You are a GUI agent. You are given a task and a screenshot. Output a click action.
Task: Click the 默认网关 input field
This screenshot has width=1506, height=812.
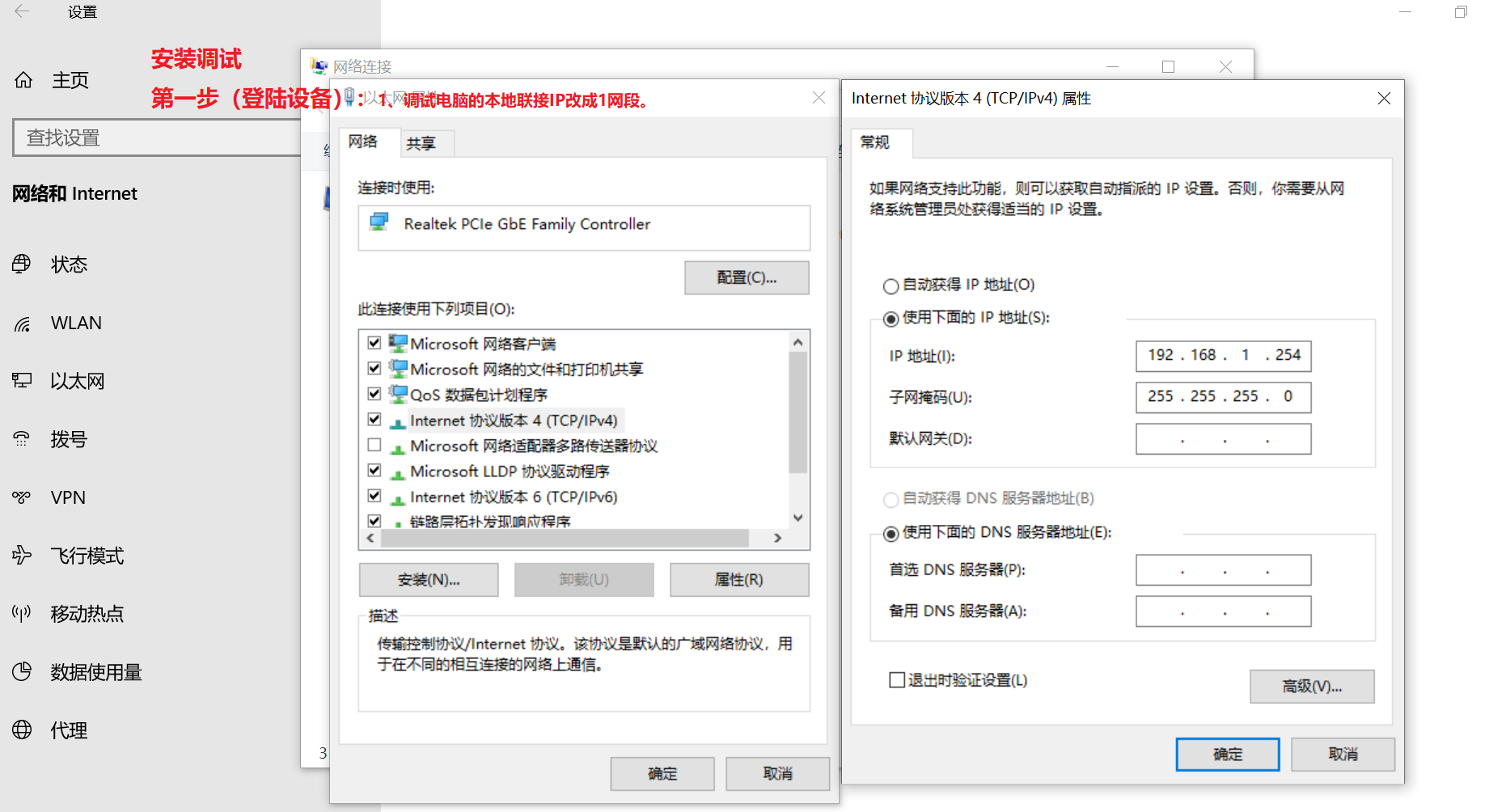[1224, 439]
